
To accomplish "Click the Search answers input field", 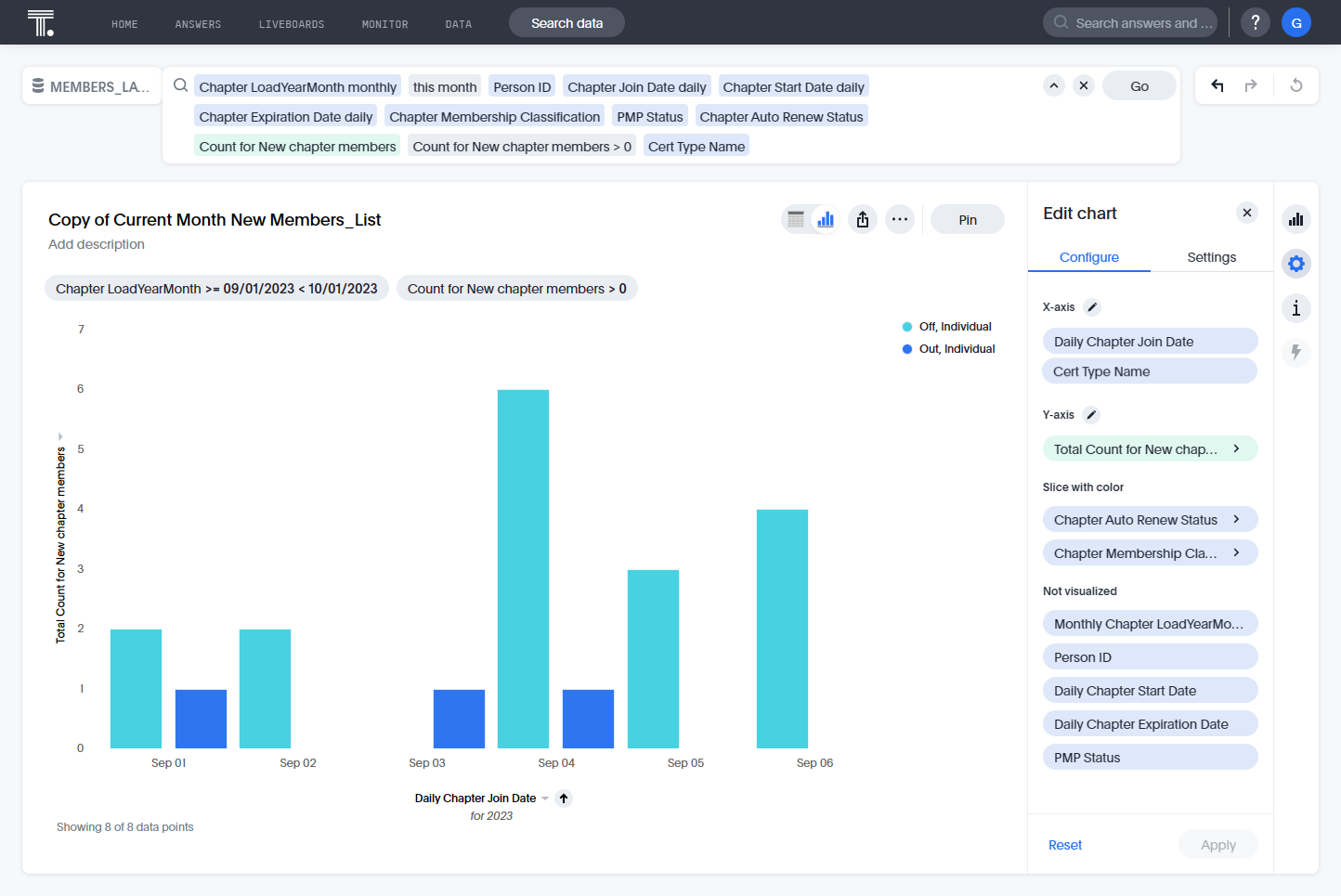I will (x=1130, y=22).
